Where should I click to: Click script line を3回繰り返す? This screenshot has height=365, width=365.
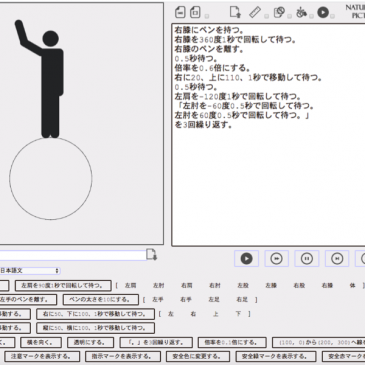pyautogui.click(x=203, y=125)
